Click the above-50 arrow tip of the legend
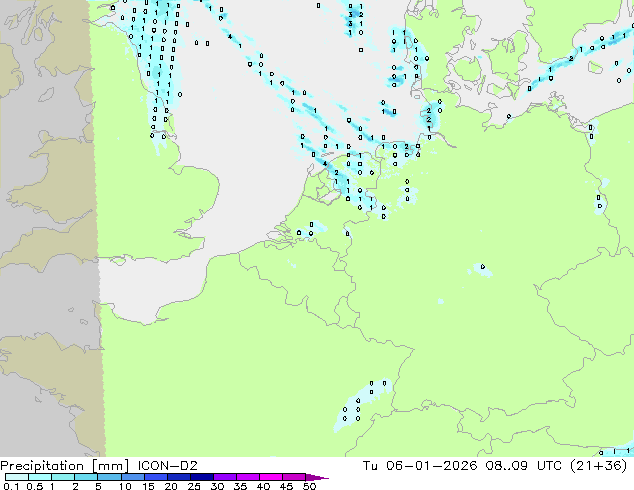This screenshot has height=490, width=634. [317, 477]
